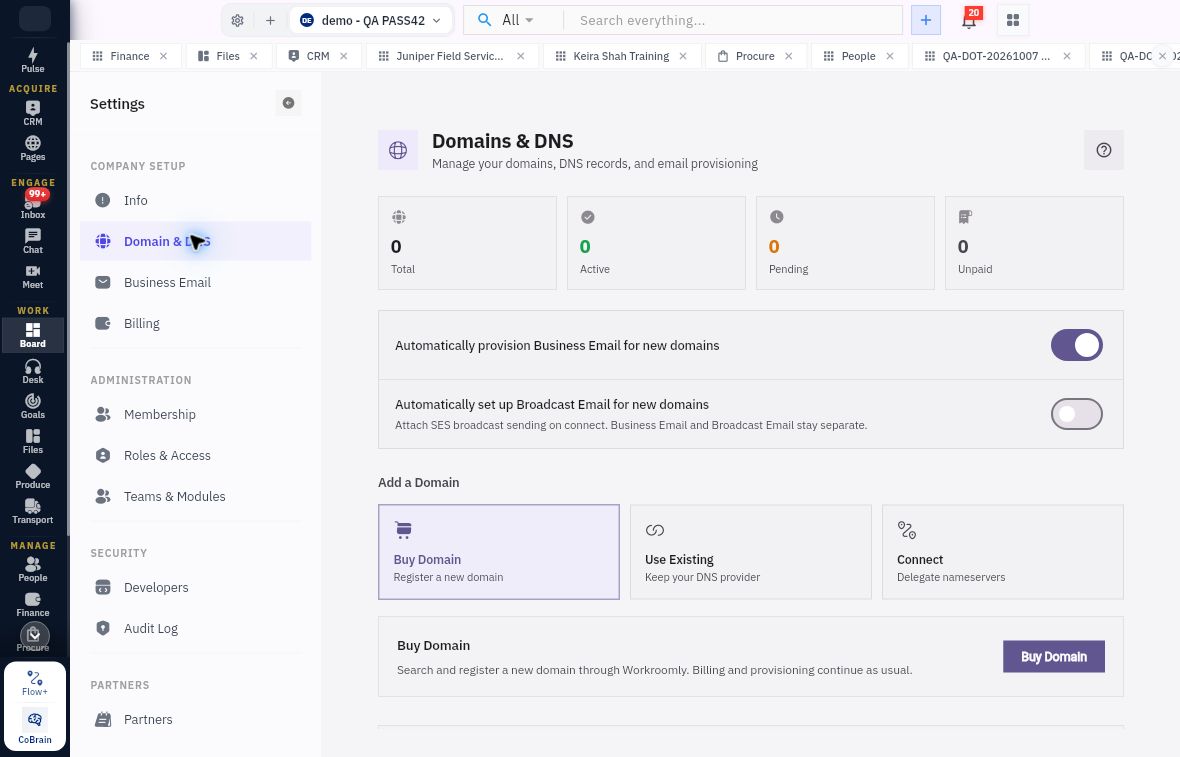The image size is (1180, 757).
Task: Open Membership administration page
Action: click(195, 414)
